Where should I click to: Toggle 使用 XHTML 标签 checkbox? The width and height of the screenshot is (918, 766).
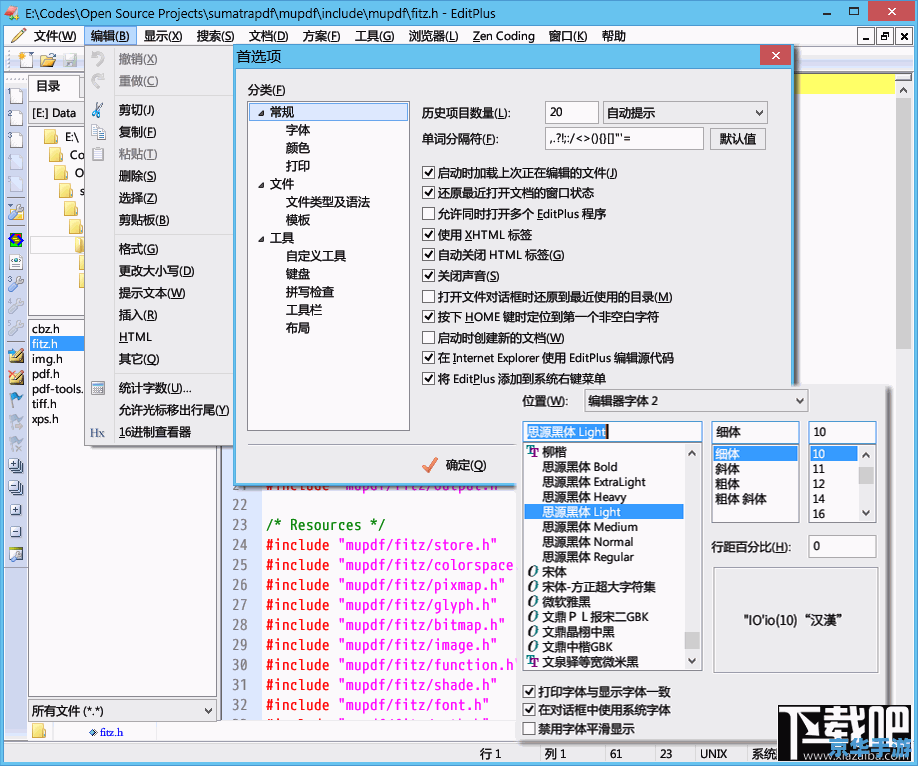pyautogui.click(x=428, y=235)
